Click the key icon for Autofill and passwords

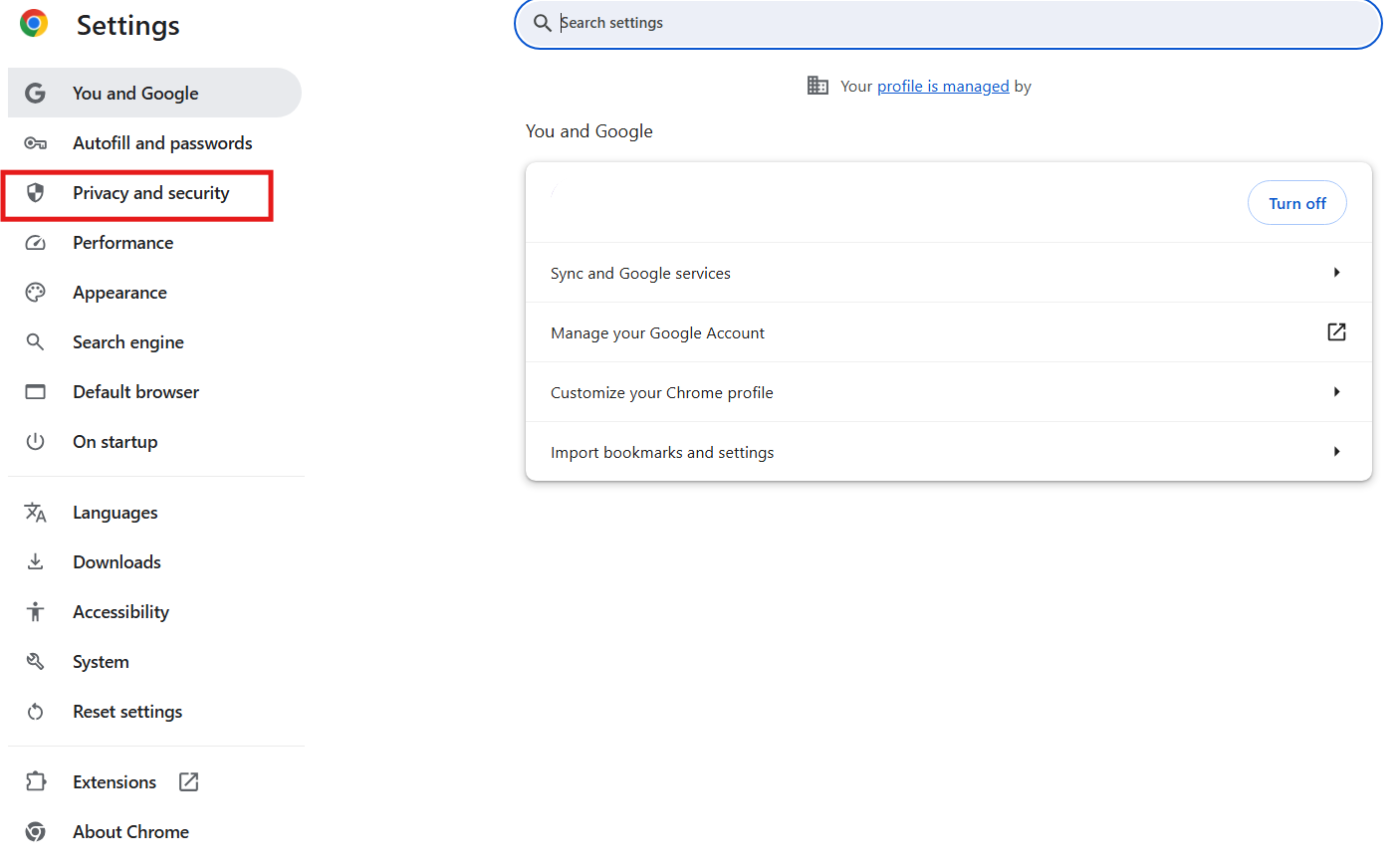[35, 143]
